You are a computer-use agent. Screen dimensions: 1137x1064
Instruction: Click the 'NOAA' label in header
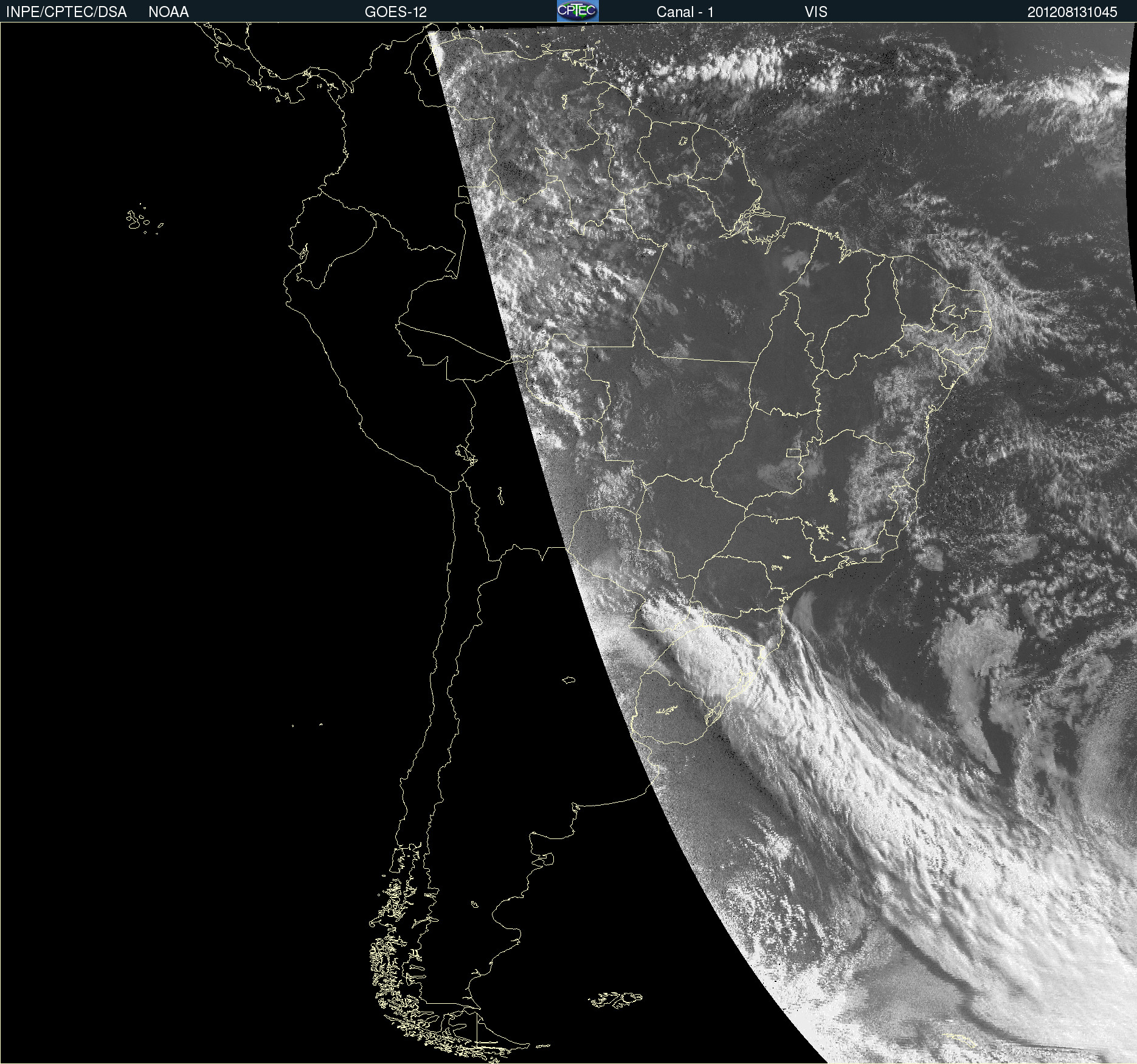click(168, 12)
